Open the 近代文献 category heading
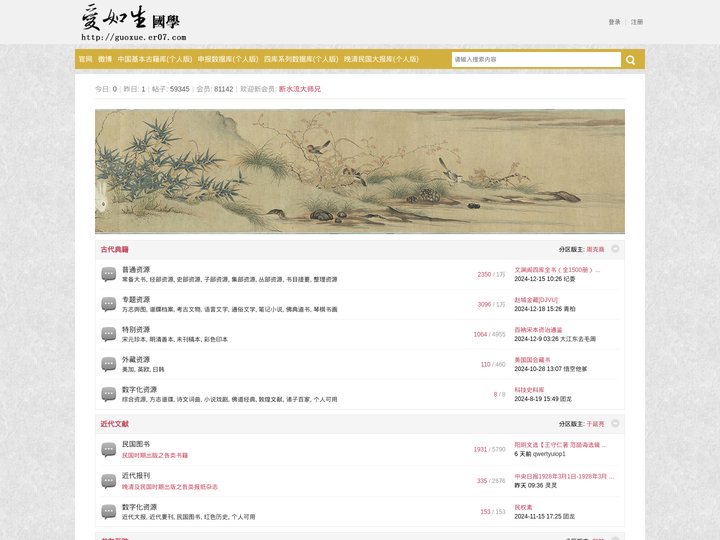Image resolution: width=720 pixels, height=540 pixels. point(114,424)
